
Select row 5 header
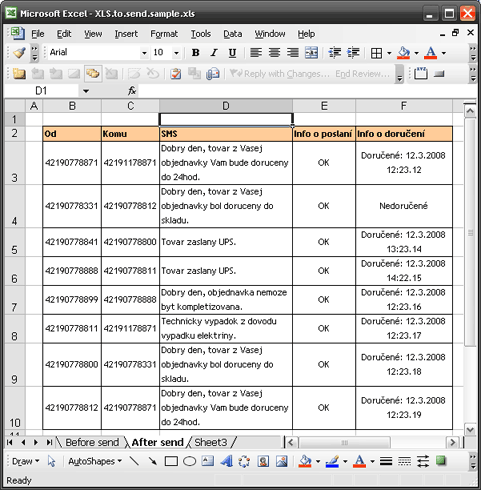pyautogui.click(x=14, y=242)
